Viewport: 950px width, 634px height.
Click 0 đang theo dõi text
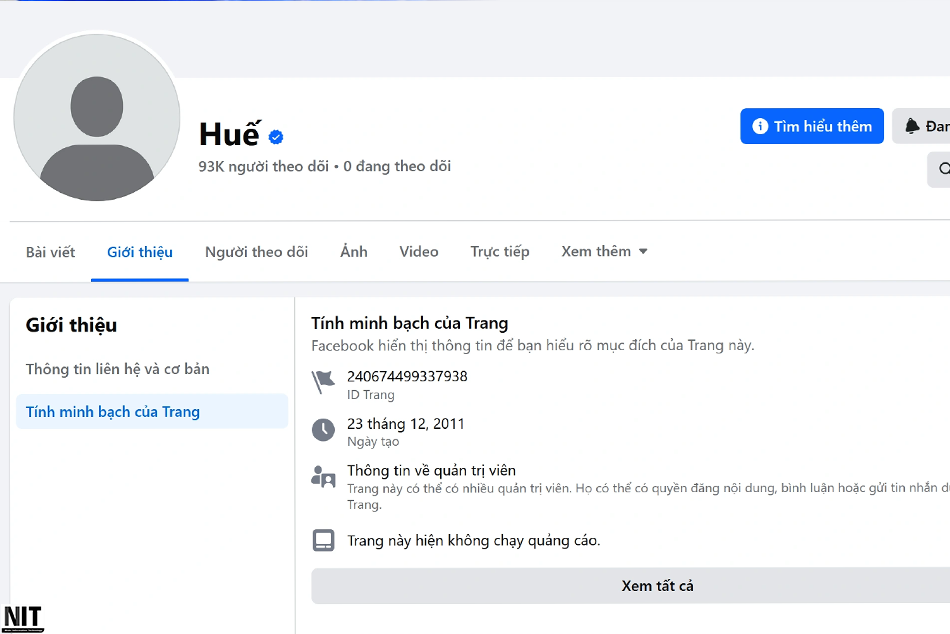[x=397, y=167]
